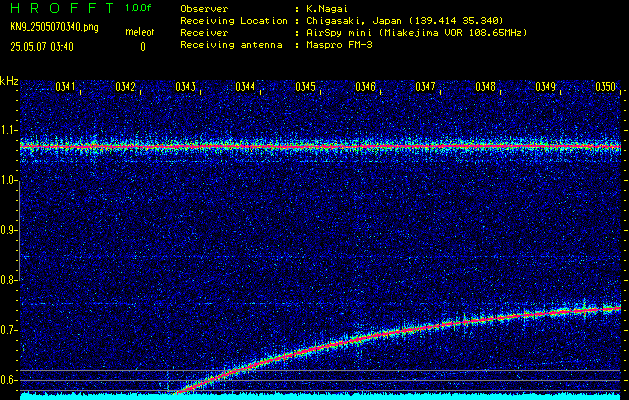
Task: Click the 0344 time marker
Action: click(x=245, y=87)
